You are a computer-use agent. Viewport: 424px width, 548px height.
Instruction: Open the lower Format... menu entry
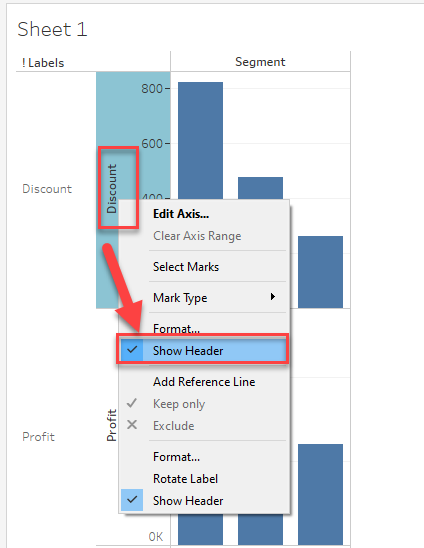(x=177, y=457)
